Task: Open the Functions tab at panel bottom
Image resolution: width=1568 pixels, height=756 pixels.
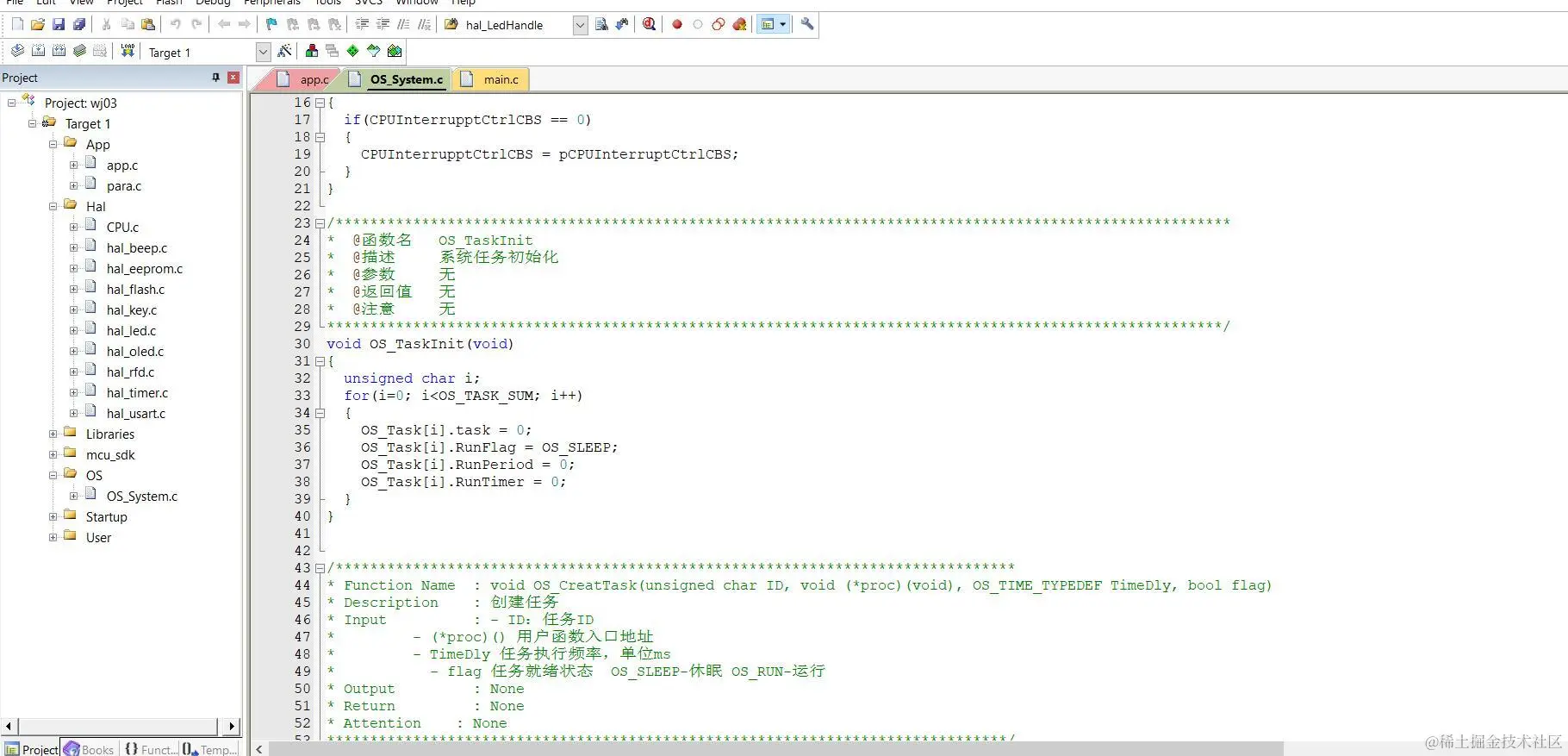Action: [x=151, y=749]
